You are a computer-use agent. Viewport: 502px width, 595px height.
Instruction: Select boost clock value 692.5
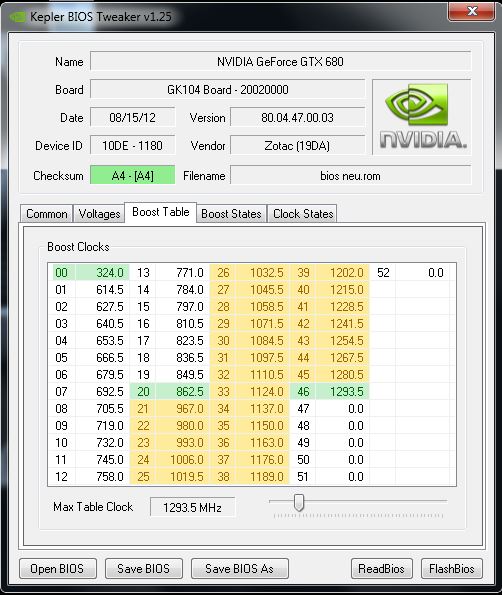point(102,391)
